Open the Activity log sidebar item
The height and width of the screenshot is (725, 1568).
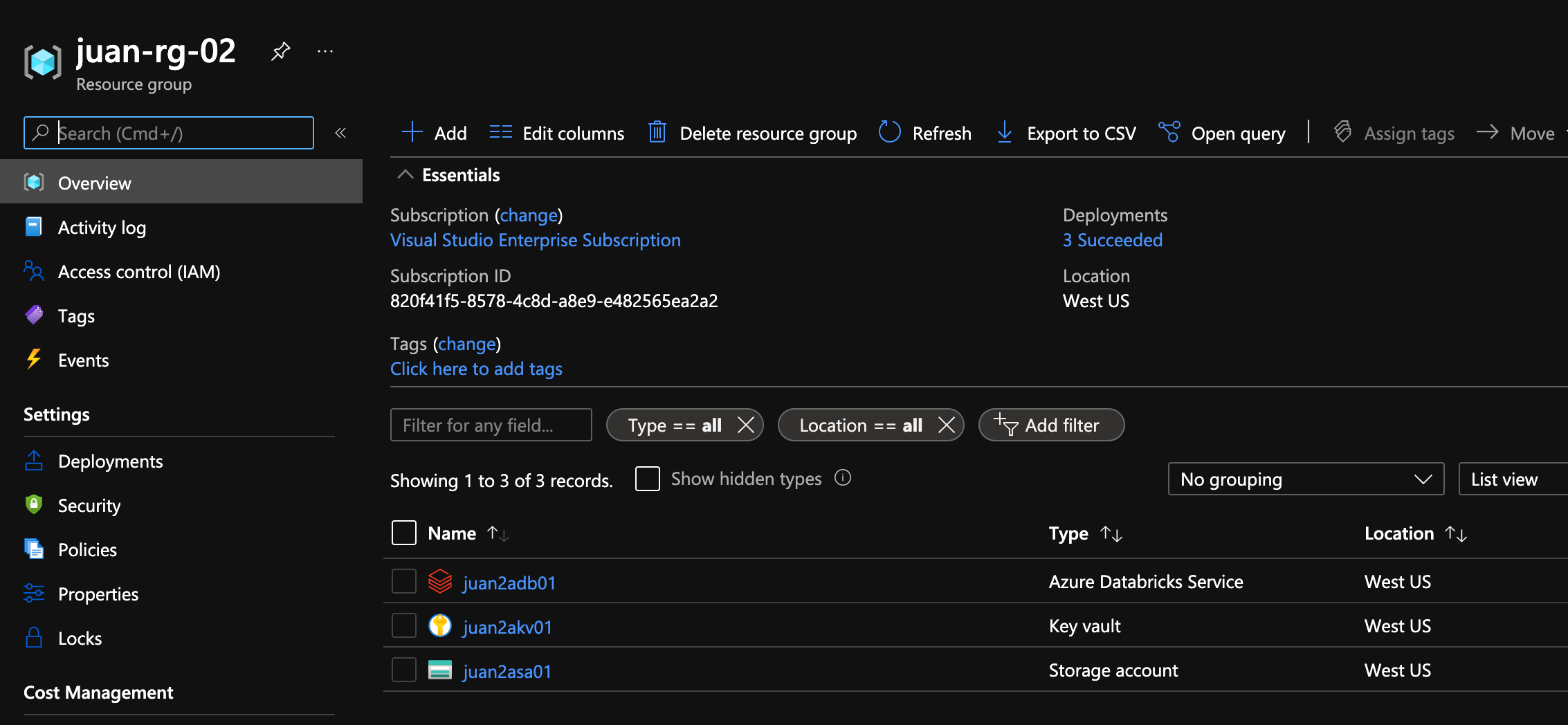(x=102, y=227)
